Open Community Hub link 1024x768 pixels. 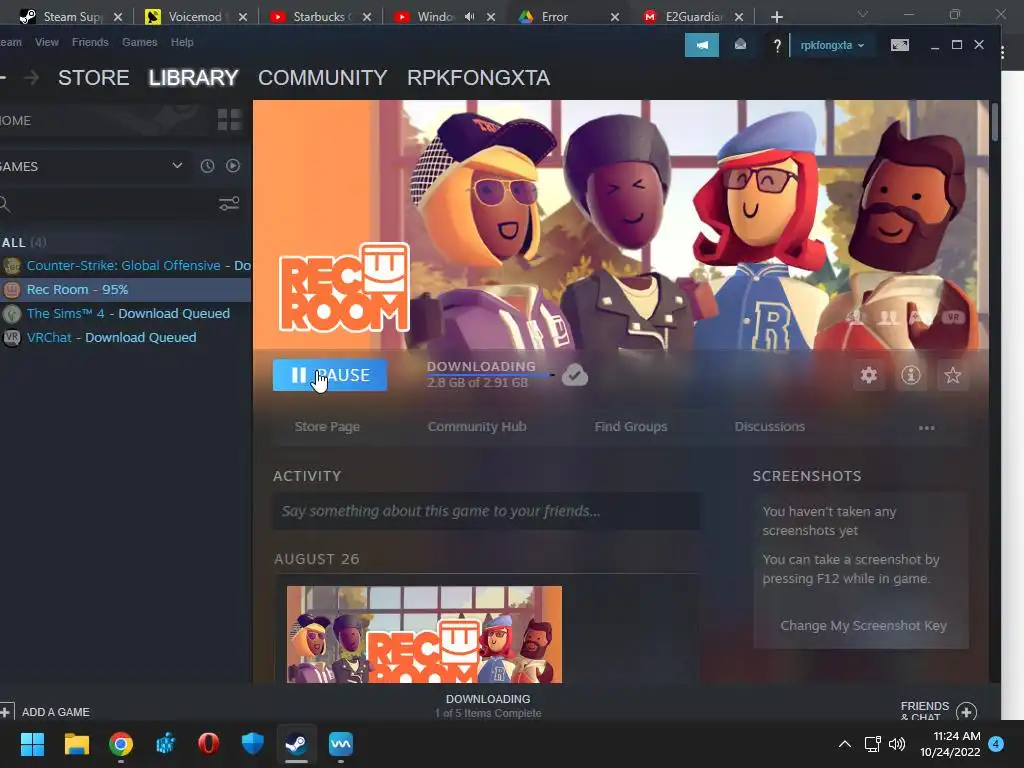pyautogui.click(x=477, y=426)
